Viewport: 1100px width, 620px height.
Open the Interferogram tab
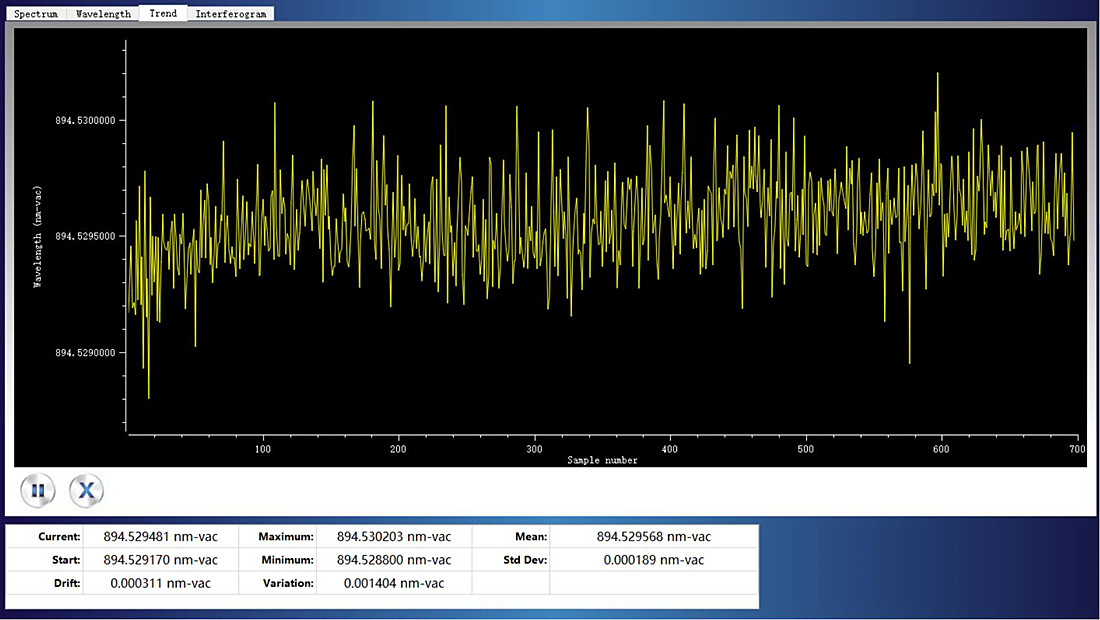click(x=231, y=14)
